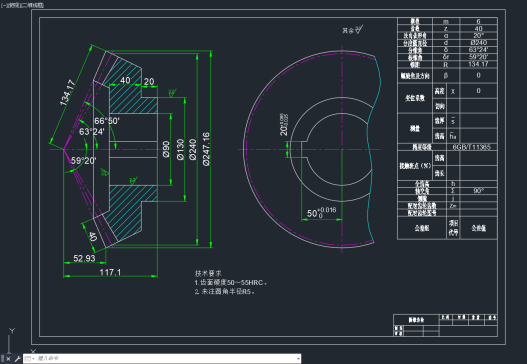
Task: Select the Ø240 vertical dimension in section view
Action: 193,149
